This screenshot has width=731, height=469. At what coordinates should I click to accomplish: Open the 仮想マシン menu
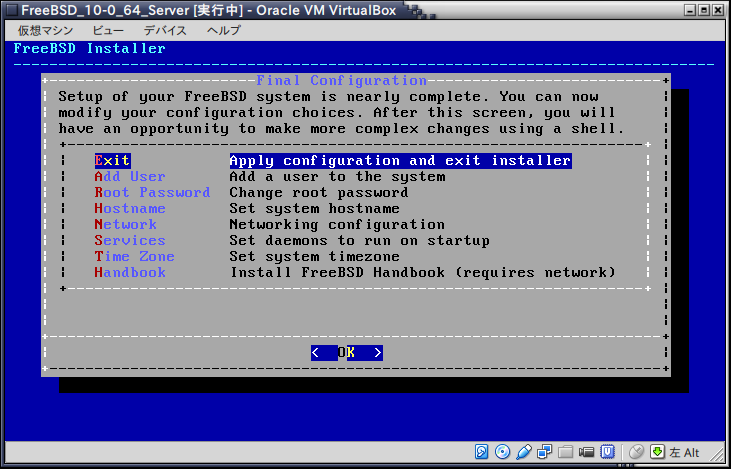click(43, 30)
